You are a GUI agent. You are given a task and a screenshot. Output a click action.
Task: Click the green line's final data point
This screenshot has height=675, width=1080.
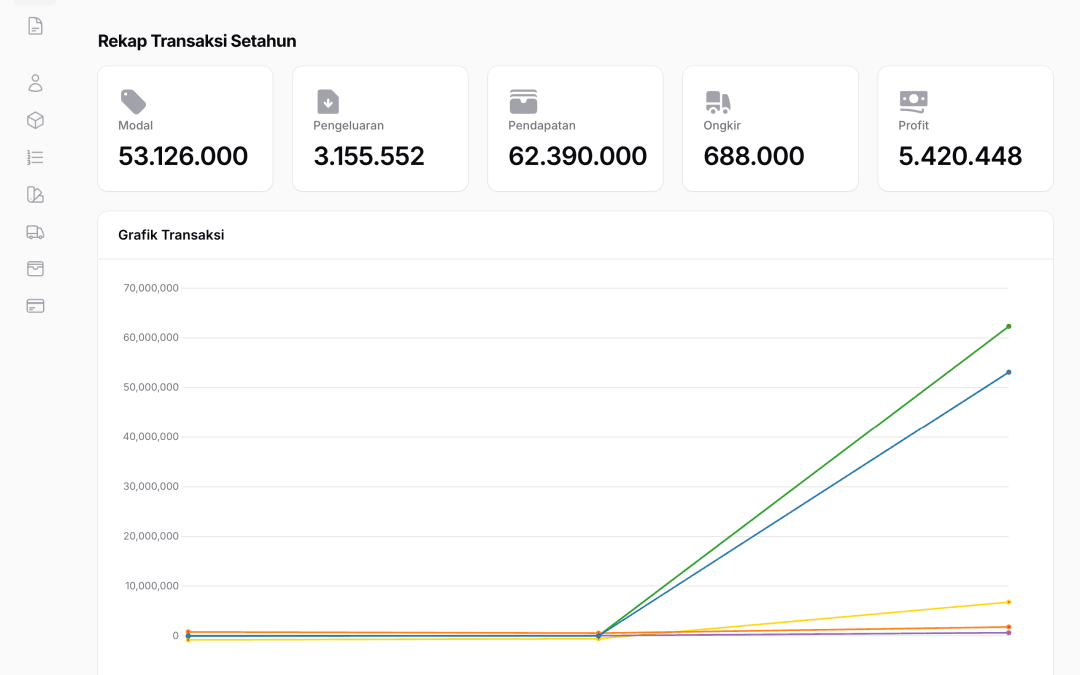[1008, 326]
